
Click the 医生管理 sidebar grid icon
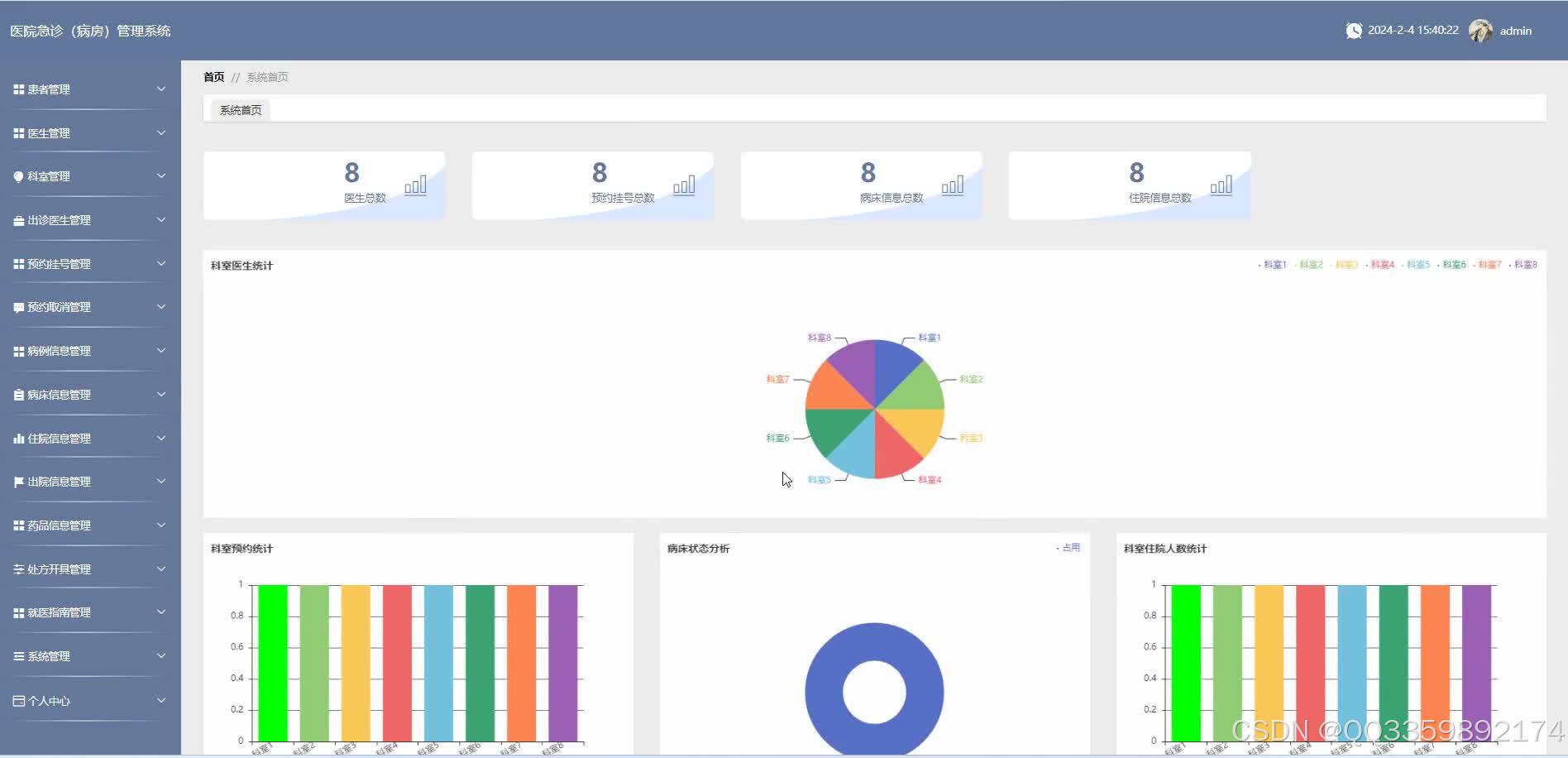click(x=18, y=133)
